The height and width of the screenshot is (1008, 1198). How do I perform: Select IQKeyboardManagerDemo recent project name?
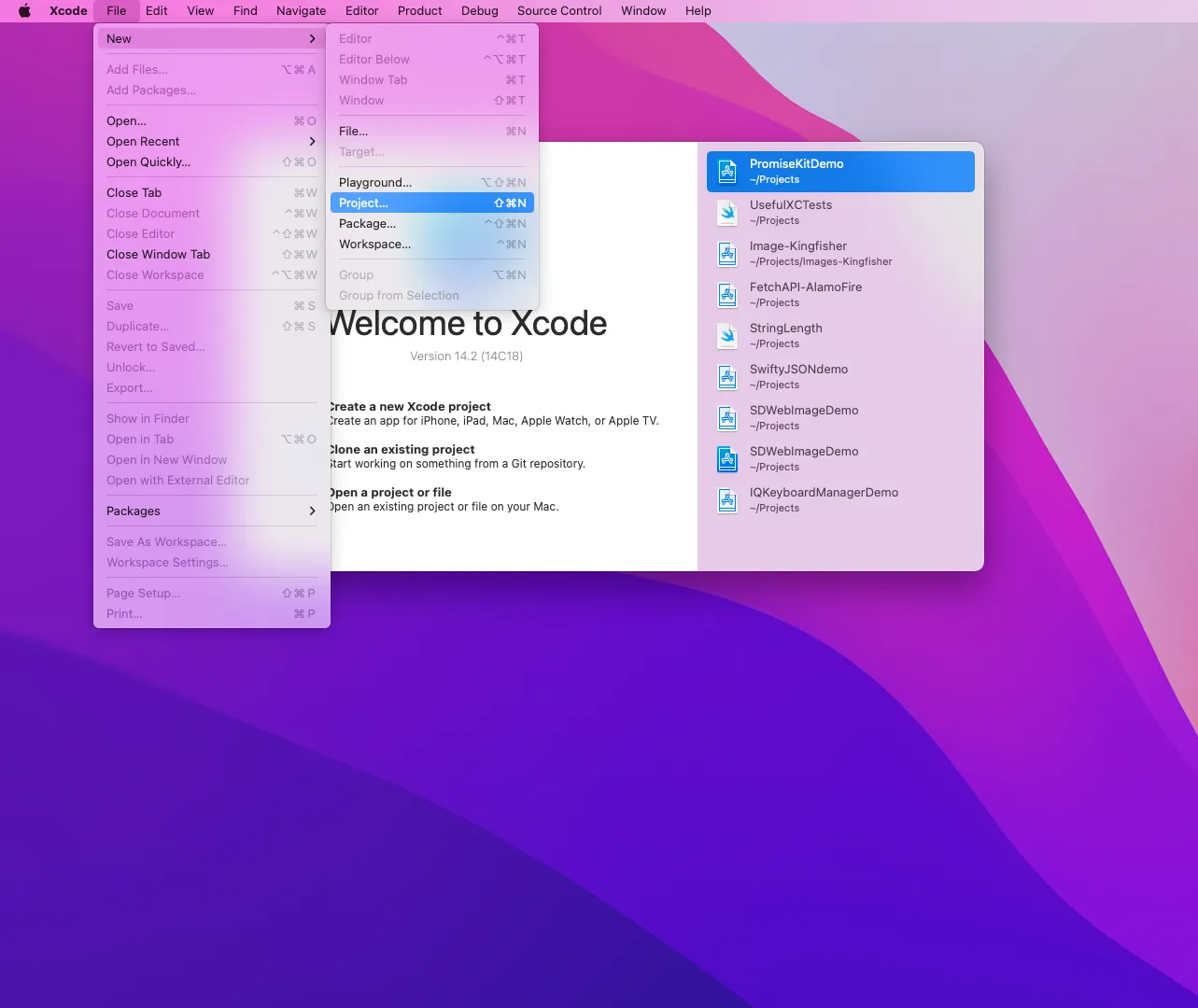tap(825, 493)
